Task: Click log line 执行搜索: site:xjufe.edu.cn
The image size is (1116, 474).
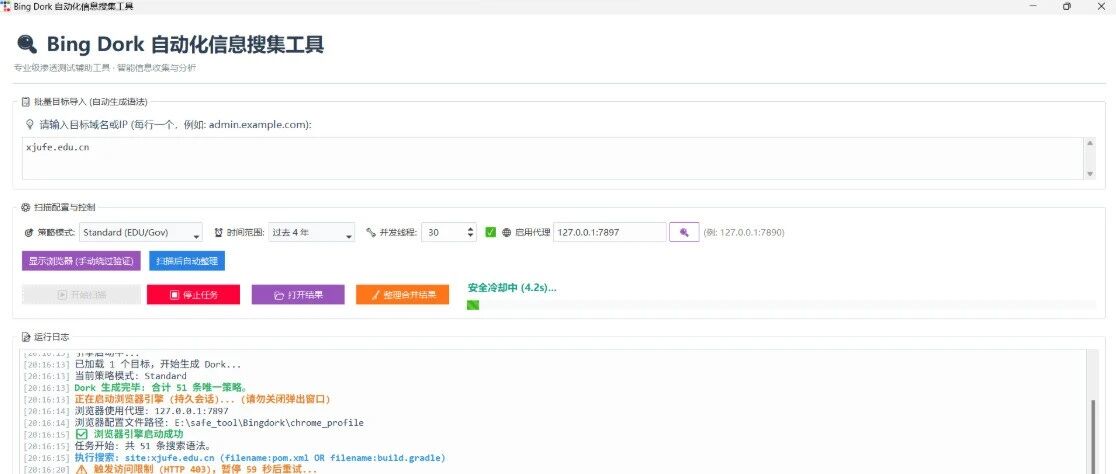Action: click(x=260, y=458)
